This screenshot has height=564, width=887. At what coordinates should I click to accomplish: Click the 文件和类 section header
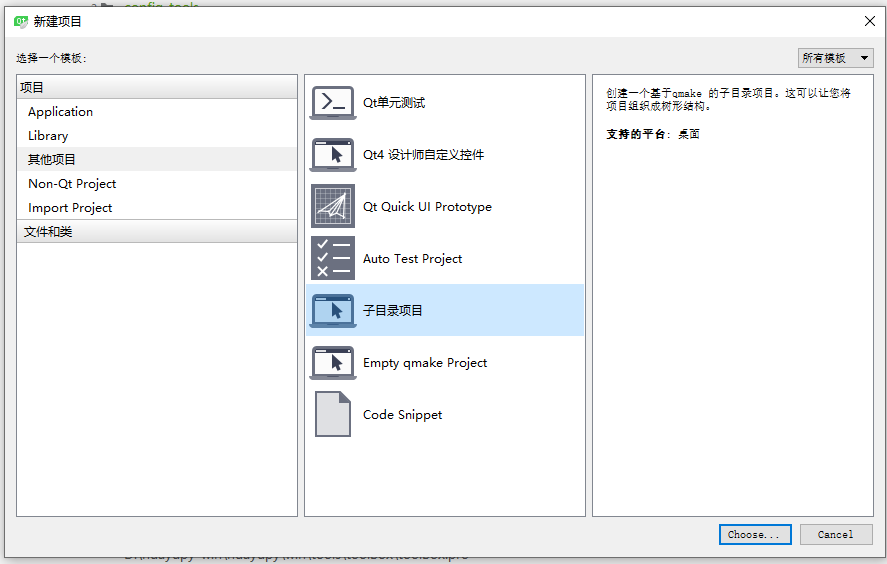click(x=157, y=231)
